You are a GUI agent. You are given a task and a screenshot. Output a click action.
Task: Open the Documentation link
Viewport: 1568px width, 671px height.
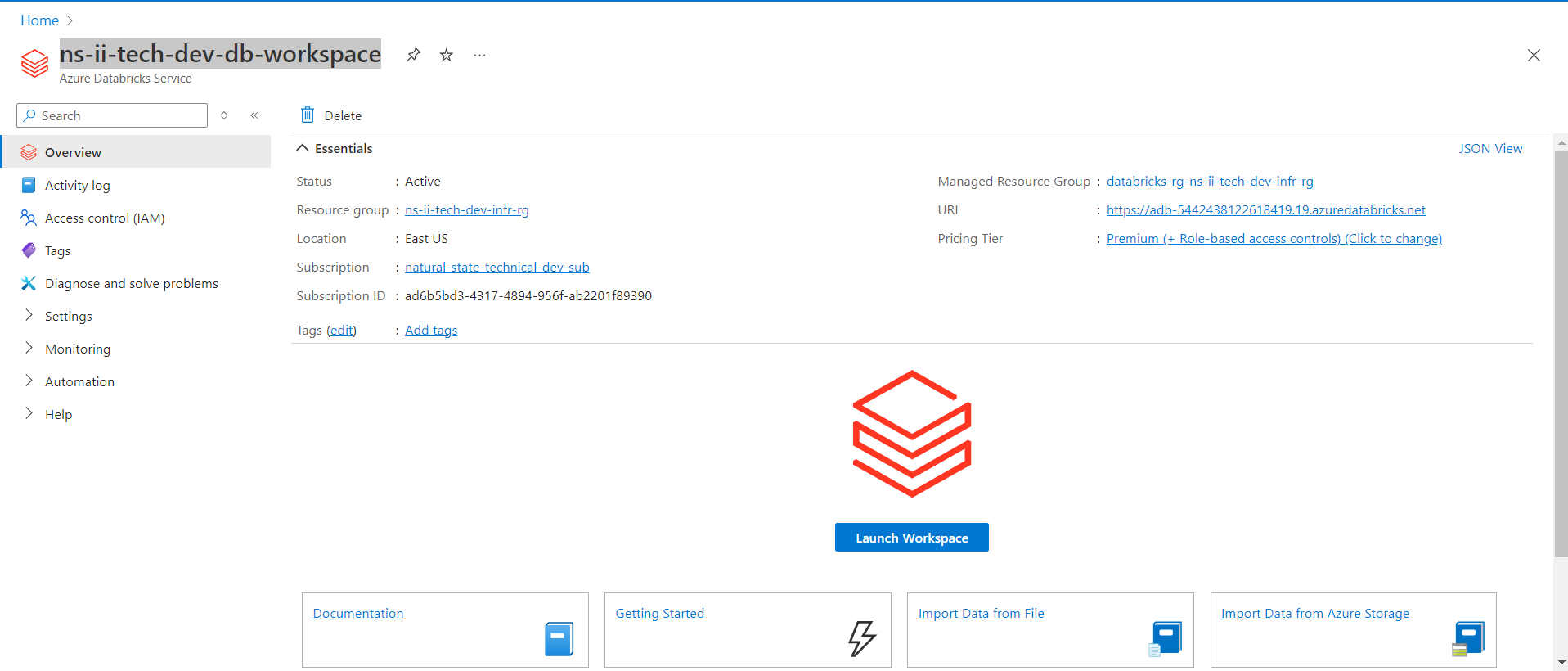tap(358, 614)
